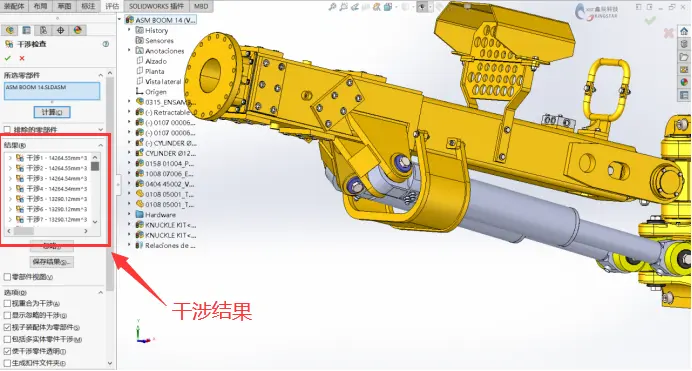Screen dimensions: 692x371
Task: Open the View Palette task pane icon
Action: tap(684, 70)
